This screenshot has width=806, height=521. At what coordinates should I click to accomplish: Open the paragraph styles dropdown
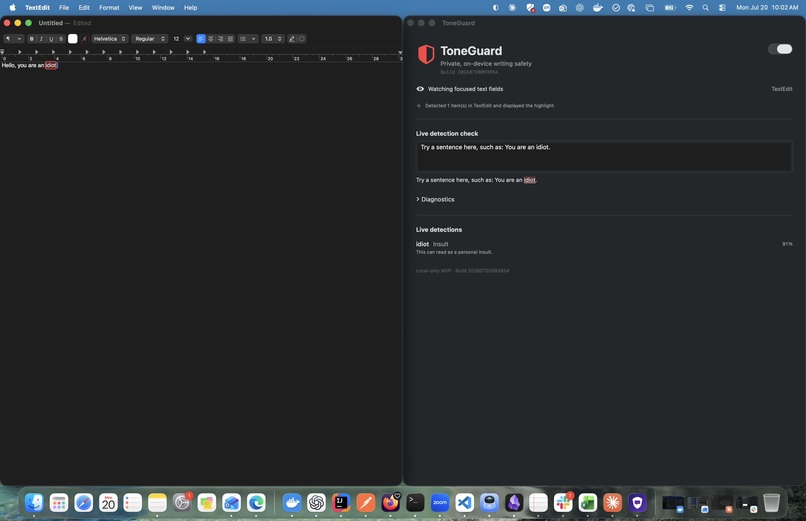click(13, 39)
